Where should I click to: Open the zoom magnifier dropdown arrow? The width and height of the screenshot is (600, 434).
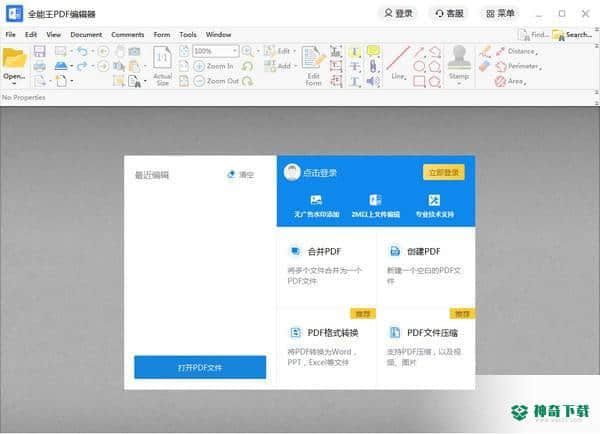[x=258, y=51]
